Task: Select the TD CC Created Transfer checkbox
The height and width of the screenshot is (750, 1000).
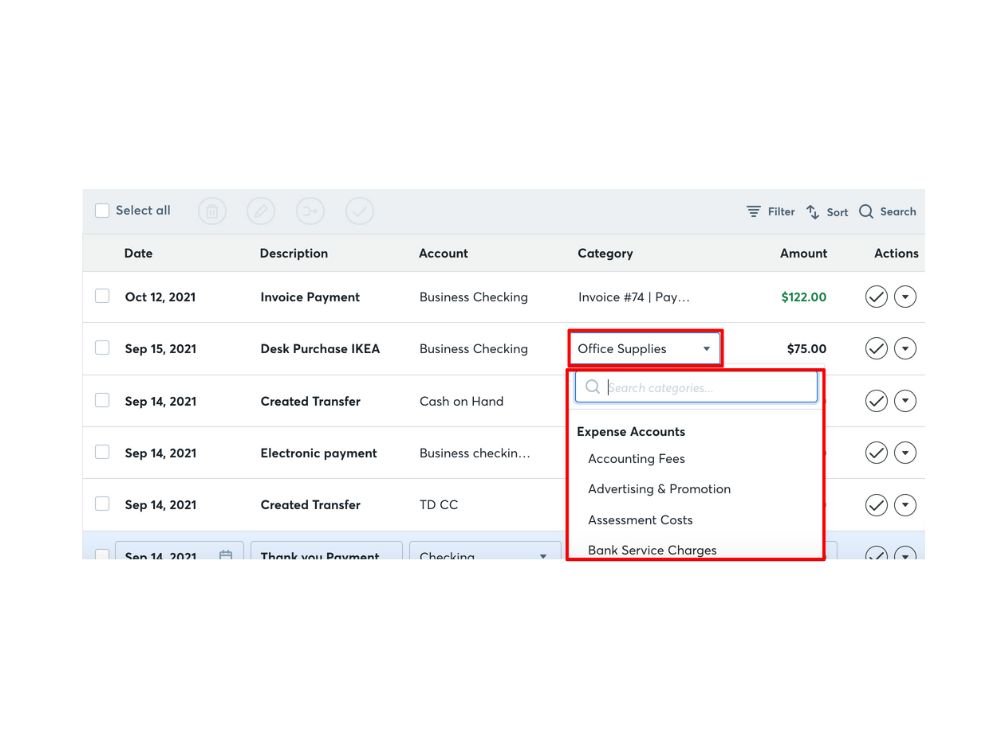Action: [102, 503]
